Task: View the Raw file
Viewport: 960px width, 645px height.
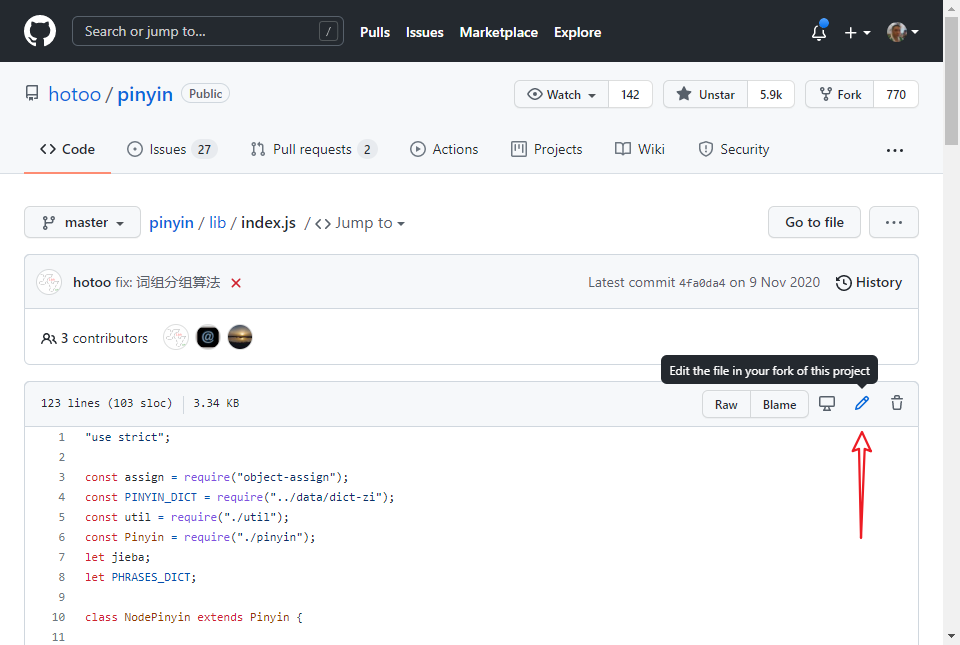Action: pos(726,405)
